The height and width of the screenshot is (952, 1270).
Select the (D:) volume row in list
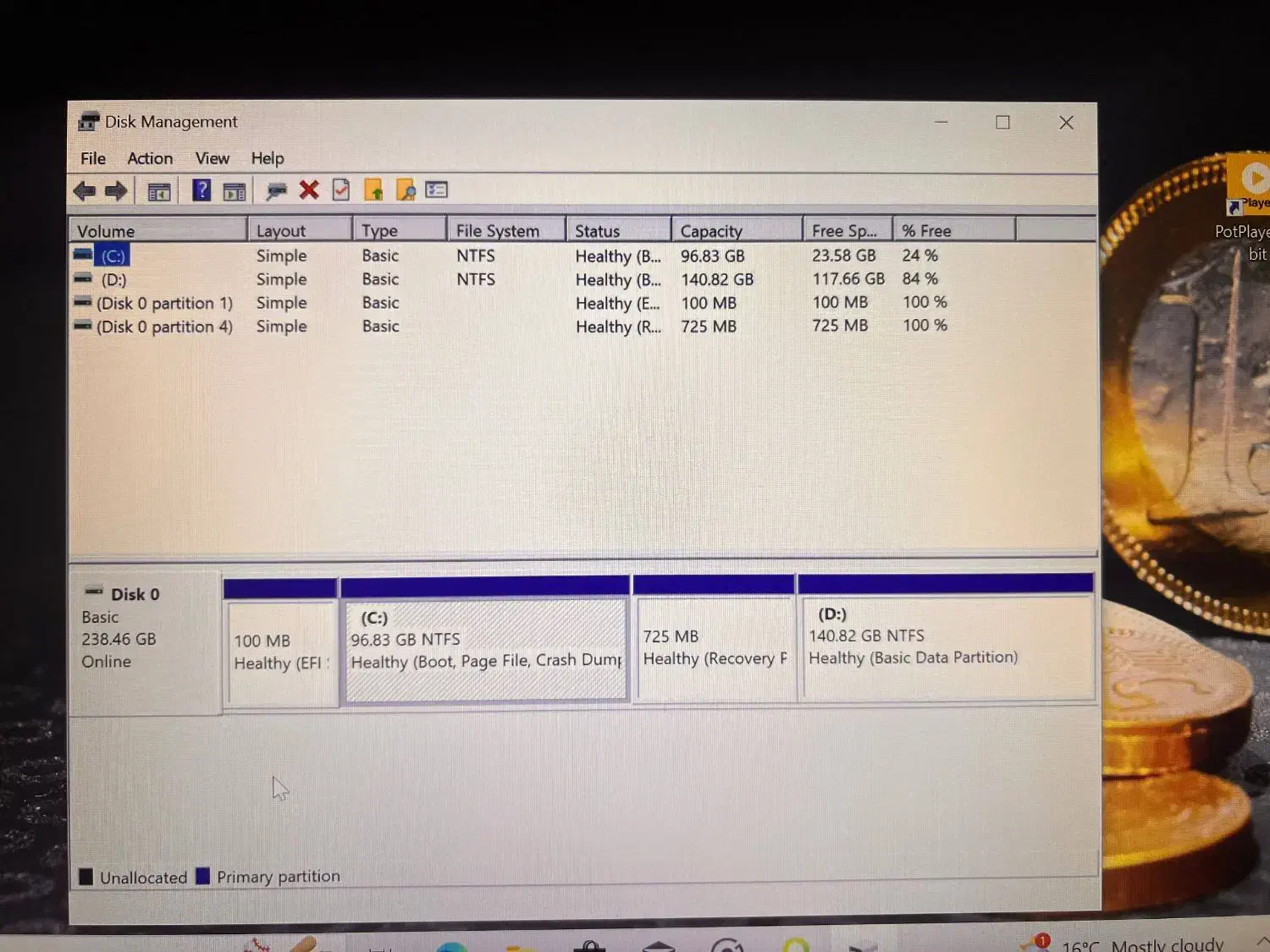(113, 279)
